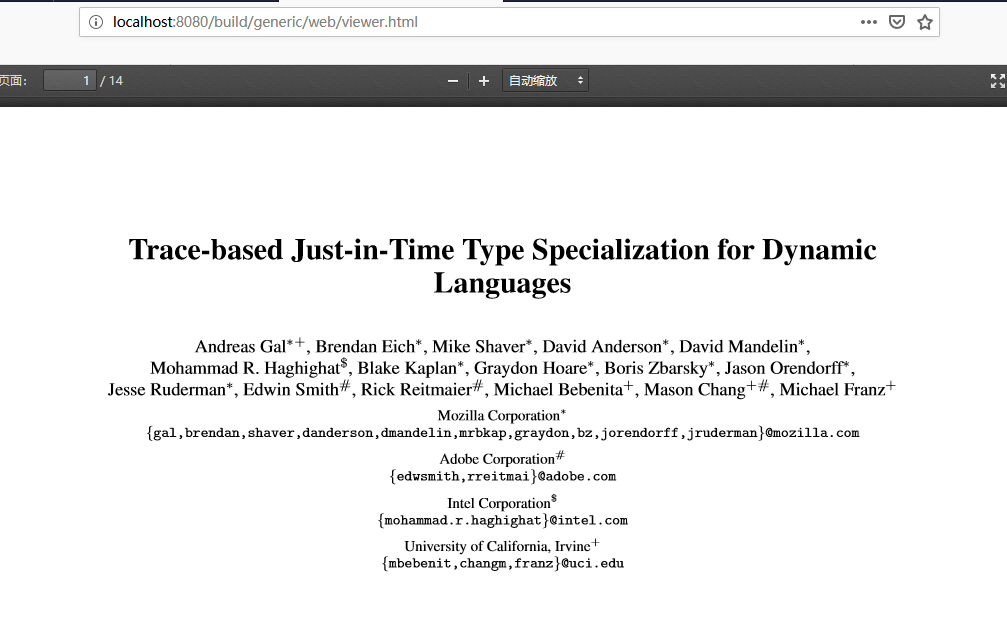The image size is (1007, 621).
Task: Click the 页面 page label in toolbar
Action: pos(13,81)
